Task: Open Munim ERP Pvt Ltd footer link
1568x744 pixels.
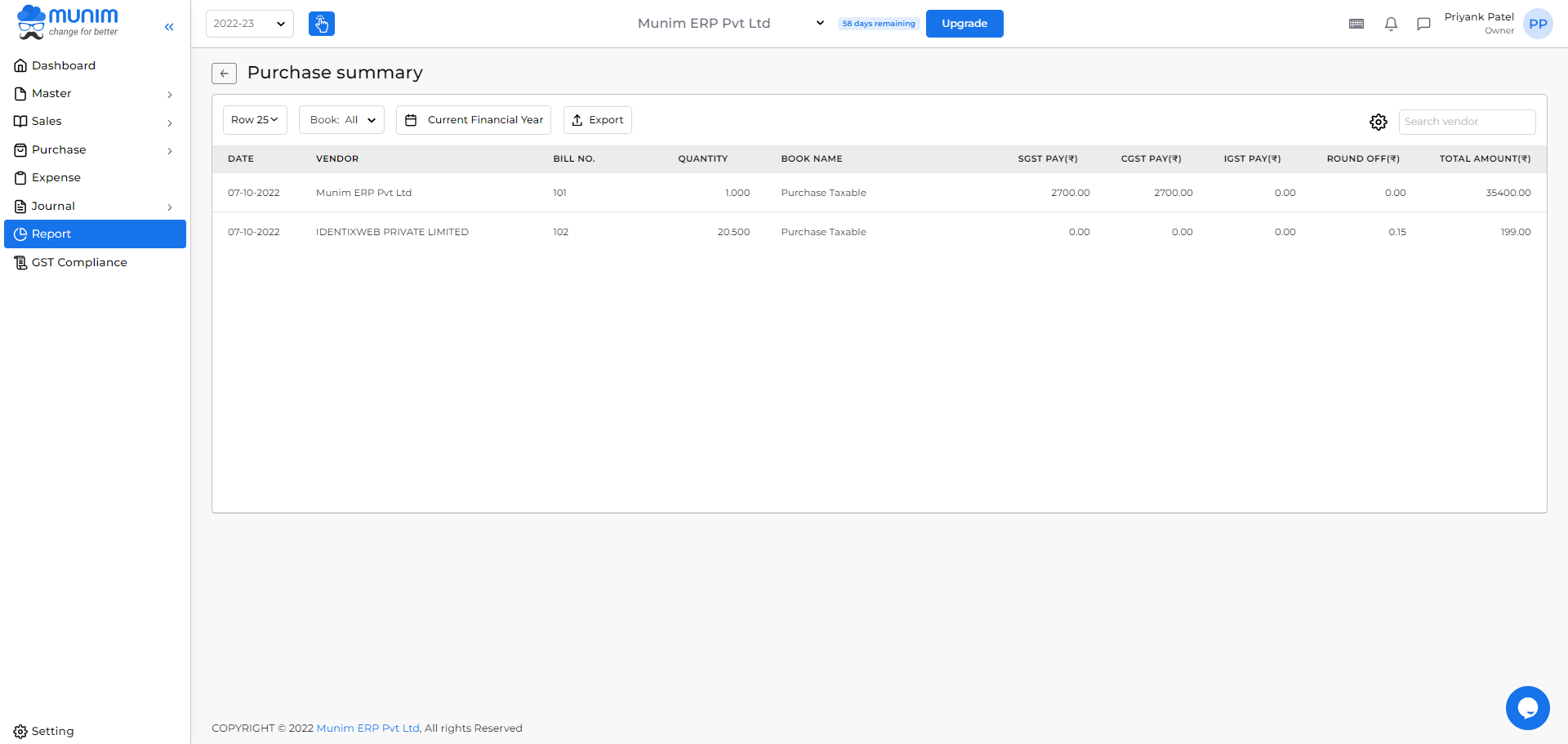Action: 369,728
